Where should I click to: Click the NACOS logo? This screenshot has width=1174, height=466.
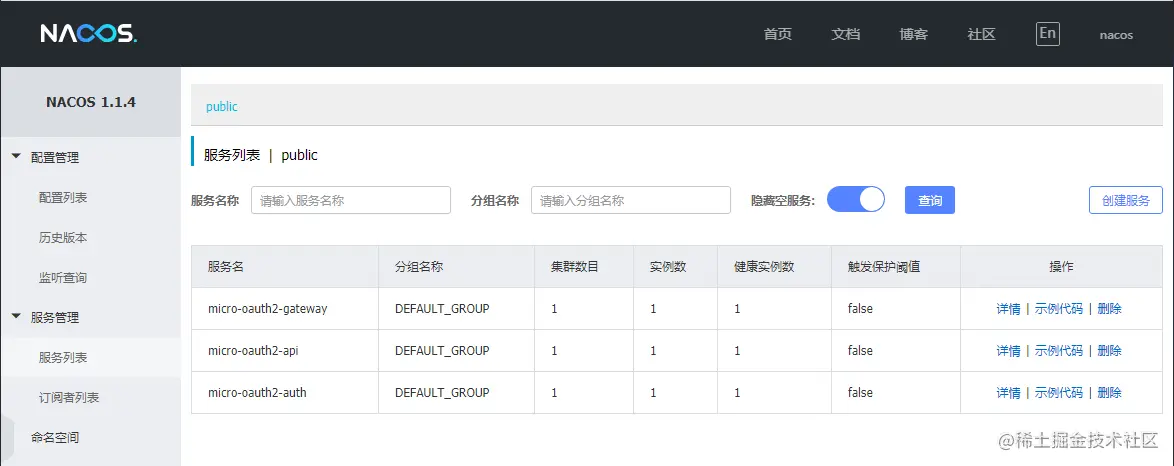[88, 34]
